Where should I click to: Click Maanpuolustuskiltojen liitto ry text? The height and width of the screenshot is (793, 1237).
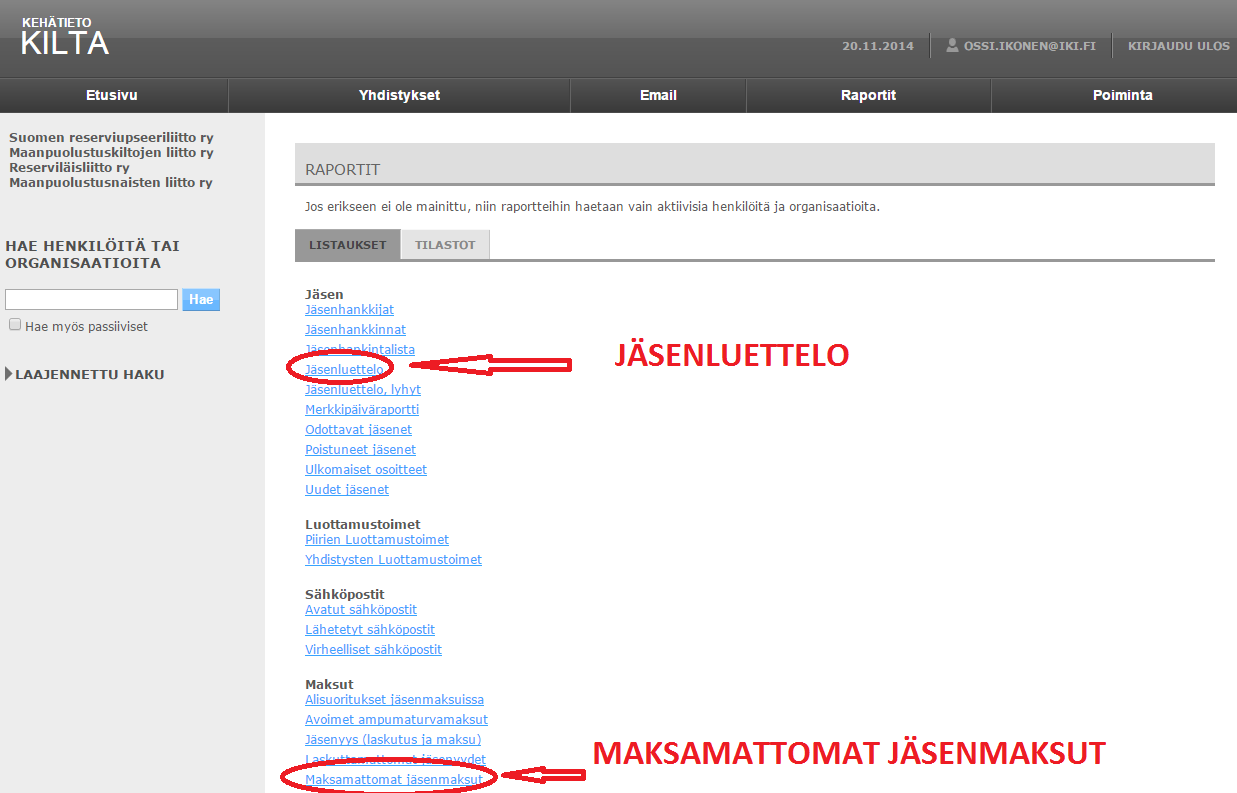[x=111, y=153]
